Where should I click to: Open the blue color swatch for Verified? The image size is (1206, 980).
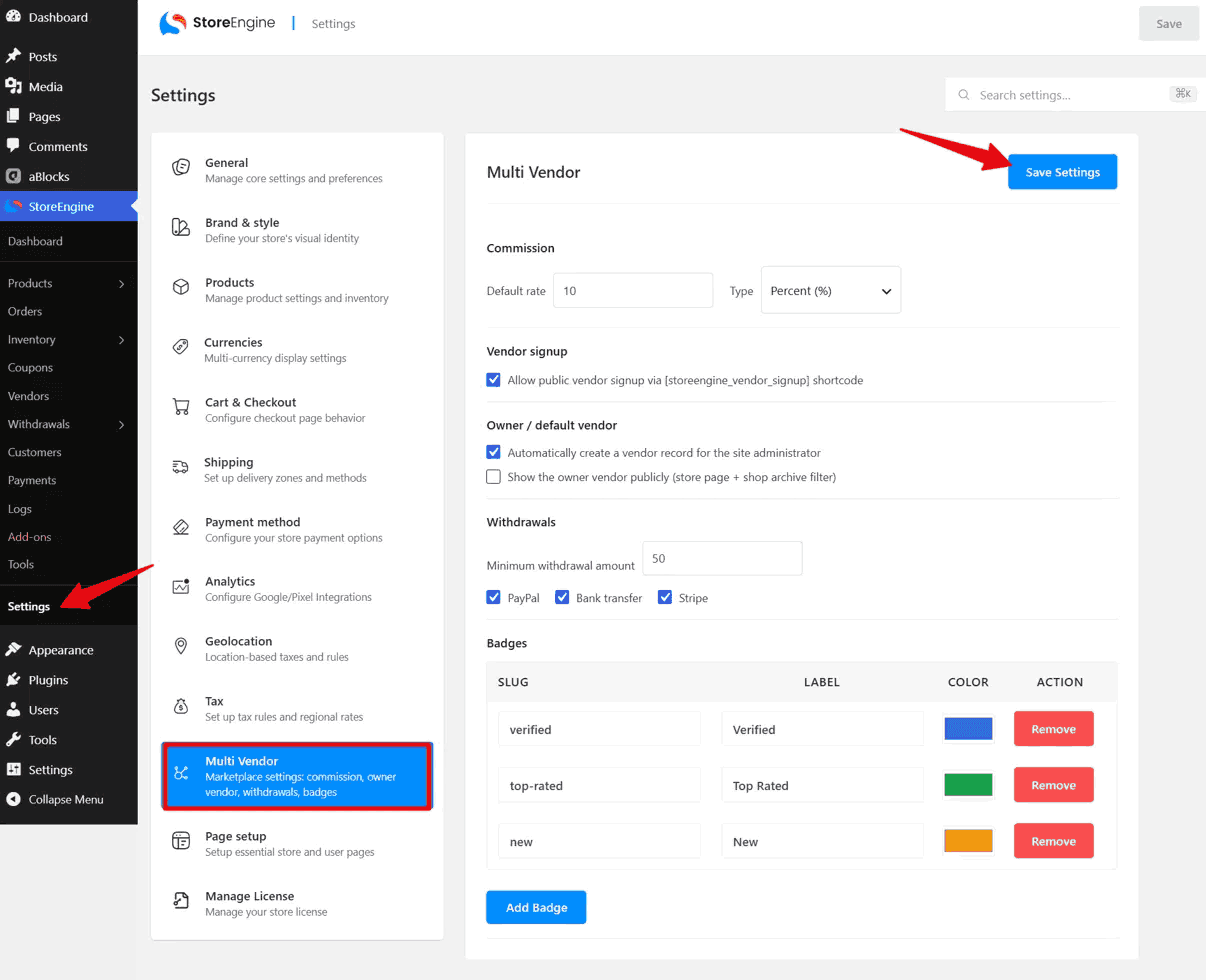pyautogui.click(x=968, y=729)
